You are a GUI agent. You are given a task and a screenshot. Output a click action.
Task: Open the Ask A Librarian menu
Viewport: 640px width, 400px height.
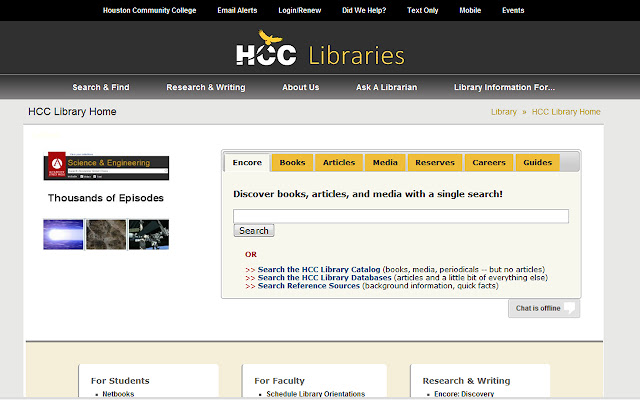click(x=387, y=87)
